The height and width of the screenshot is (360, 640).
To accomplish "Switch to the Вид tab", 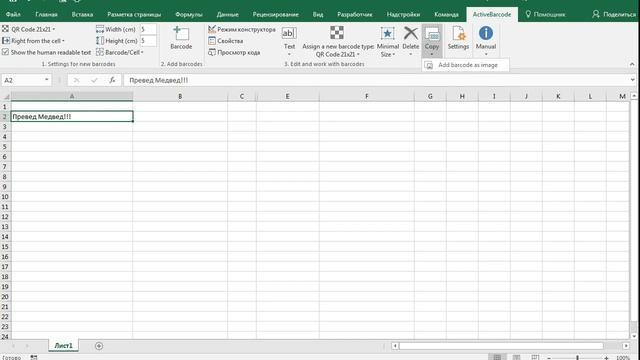I will point(318,14).
